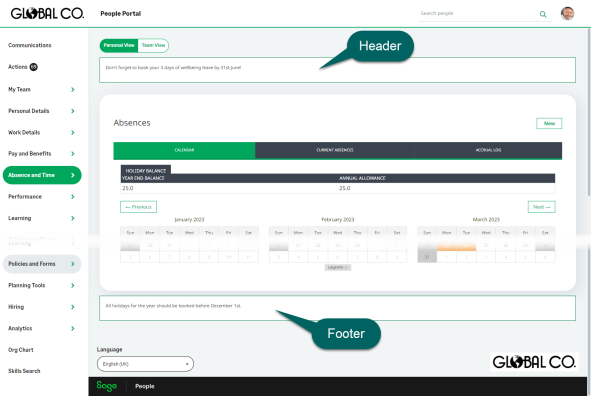Click the Global Co. logo in top bar
Screen dimensions: 591x396
pyautogui.click(x=47, y=14)
